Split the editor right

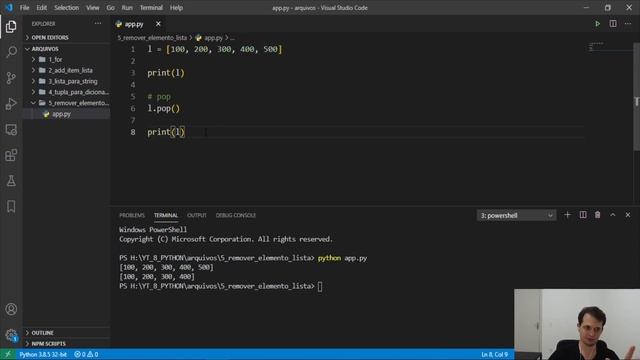[613, 24]
